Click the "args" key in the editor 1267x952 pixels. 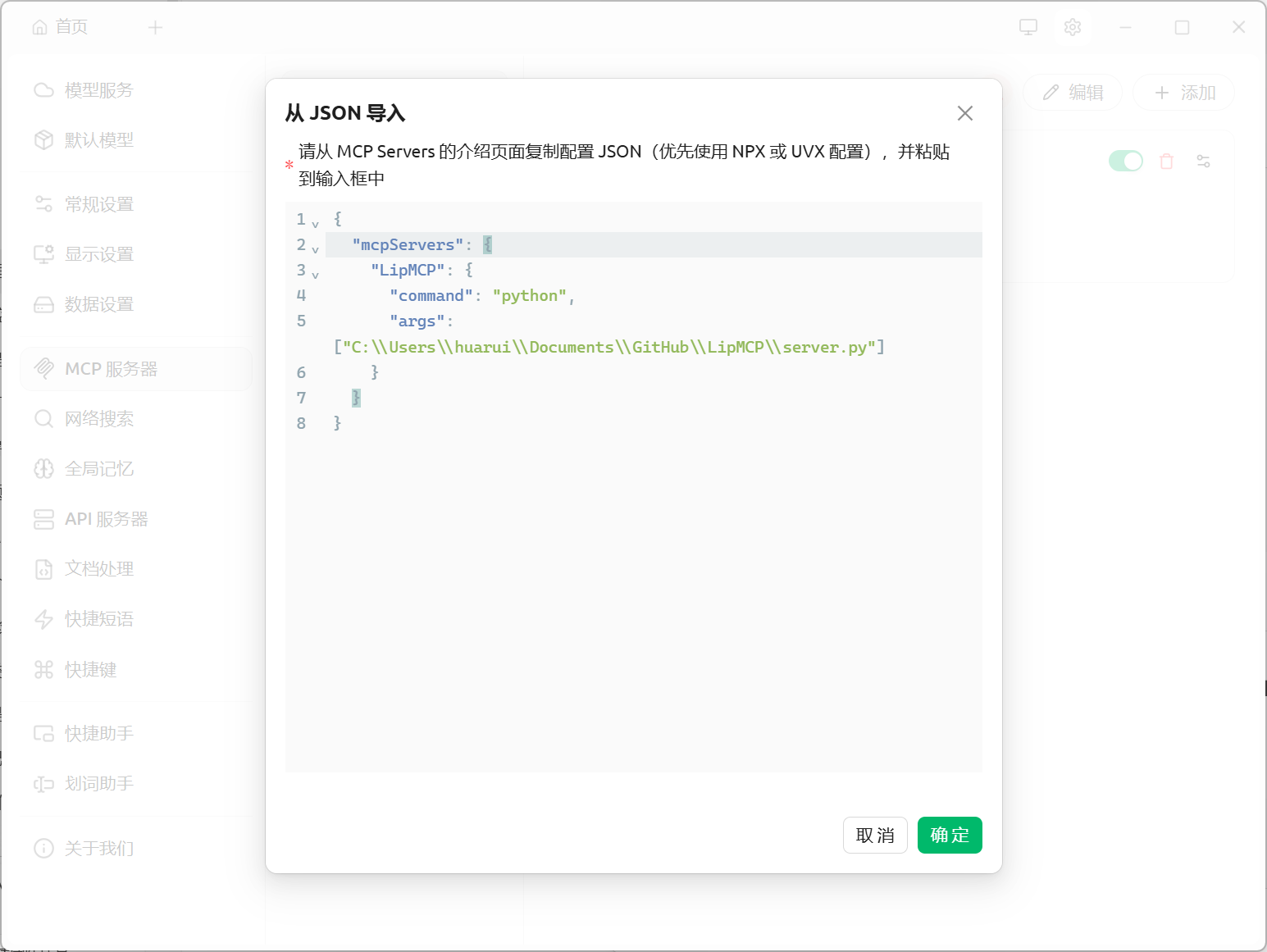[x=417, y=321]
